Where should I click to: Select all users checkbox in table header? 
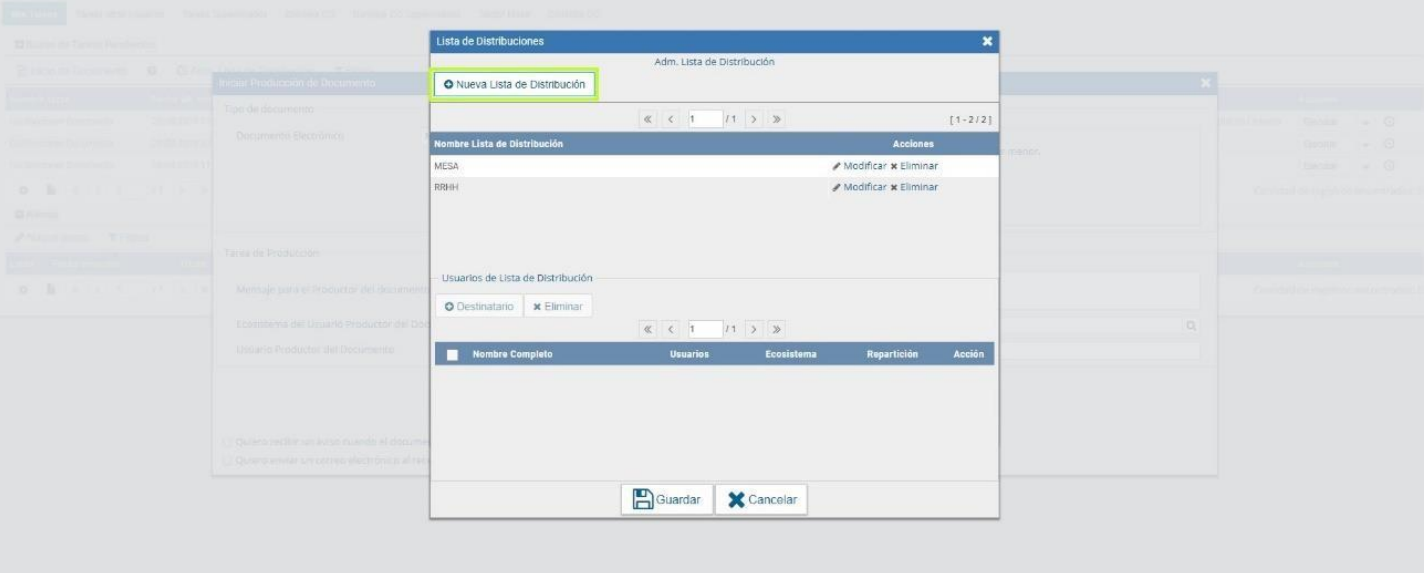(453, 354)
